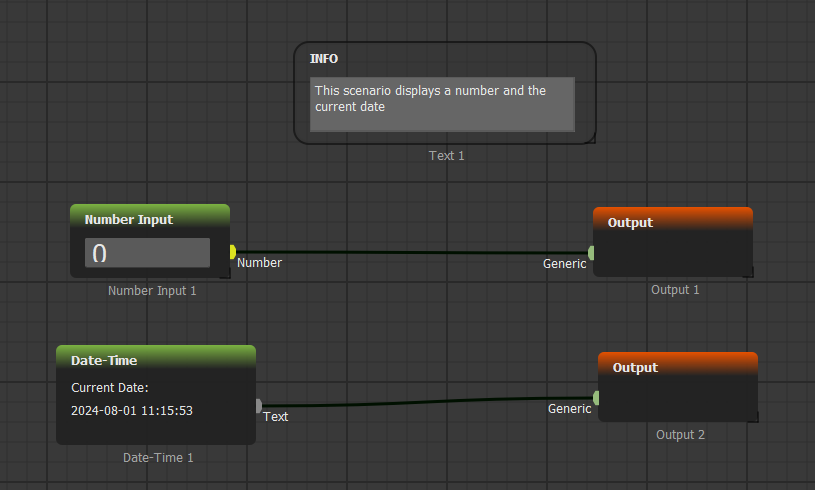Click the current date value in Date-Time

[132, 410]
